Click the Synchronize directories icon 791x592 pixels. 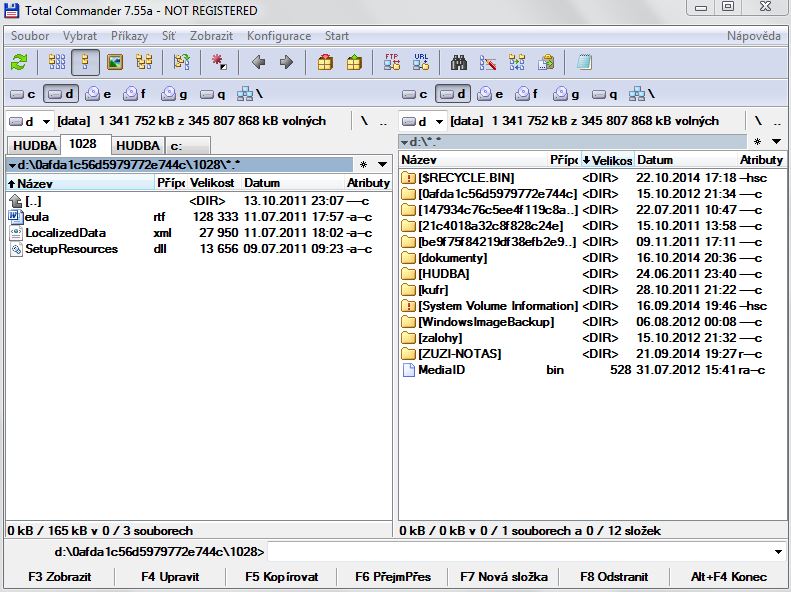point(517,63)
